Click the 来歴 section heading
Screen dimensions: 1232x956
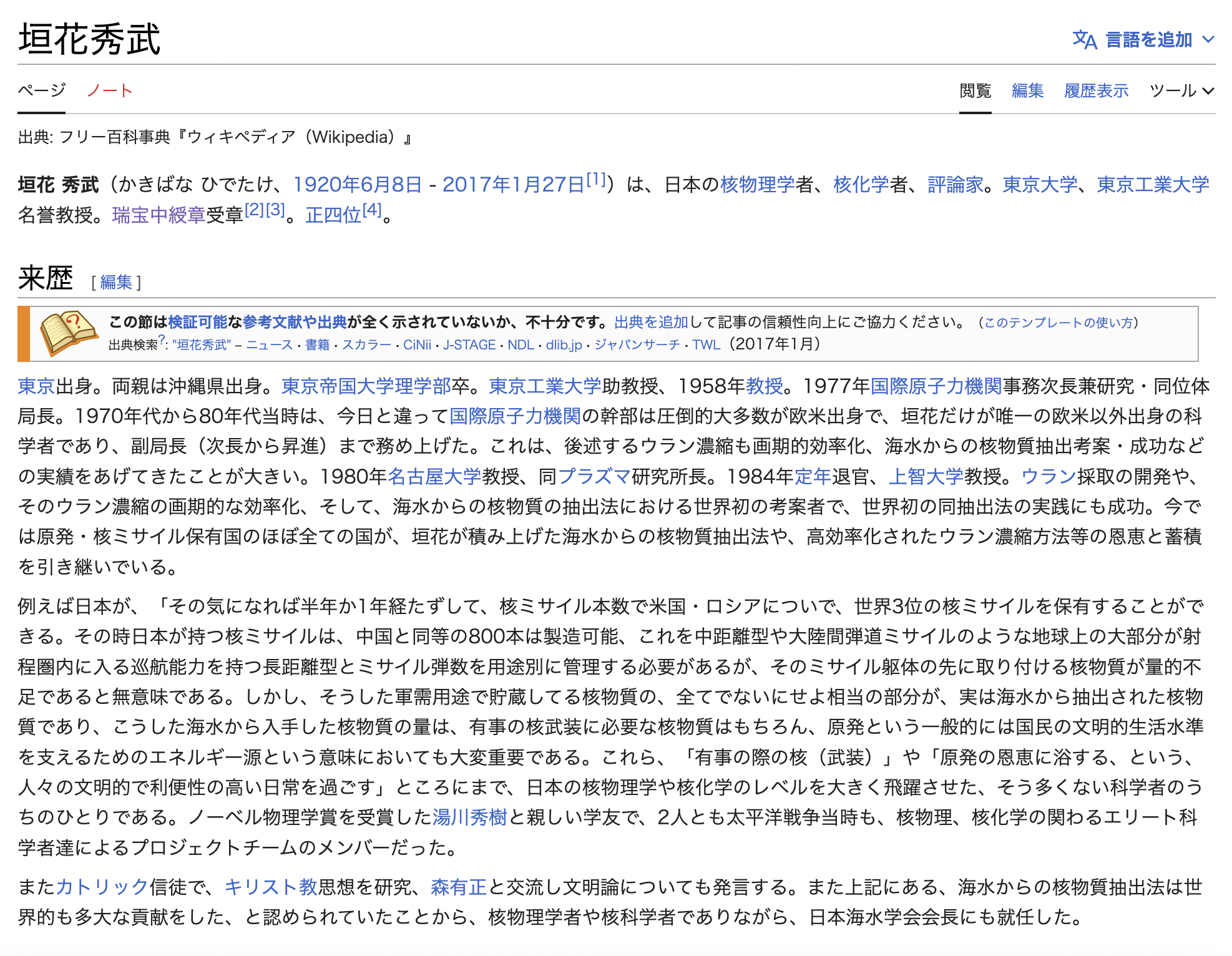coord(46,278)
